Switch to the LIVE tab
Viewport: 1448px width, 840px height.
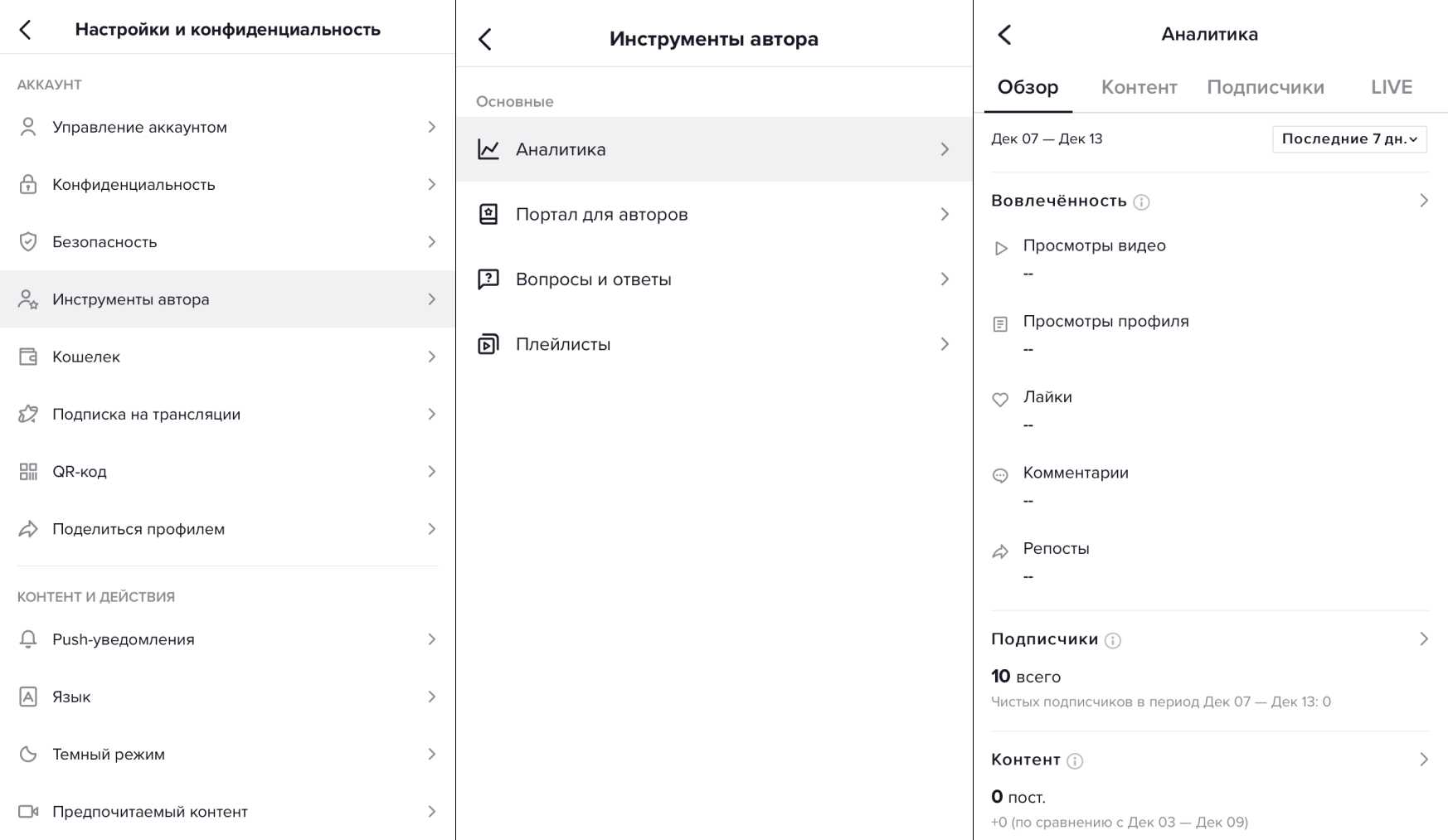coord(1391,88)
